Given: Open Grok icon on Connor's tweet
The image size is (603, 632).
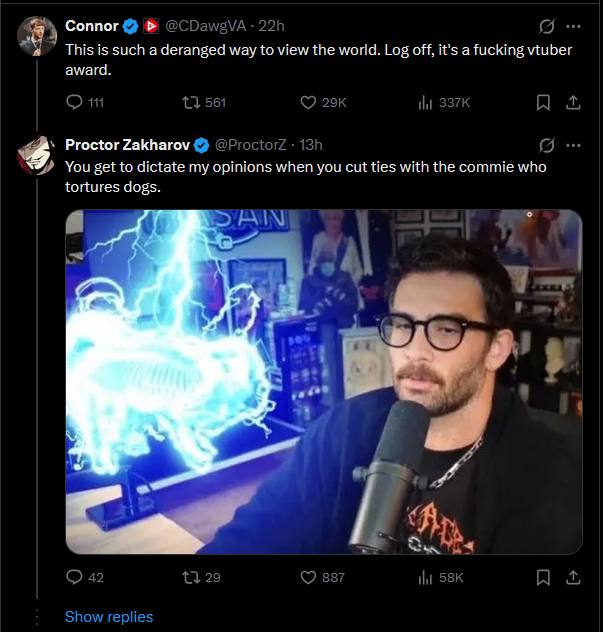Looking at the screenshot, I should [x=547, y=27].
